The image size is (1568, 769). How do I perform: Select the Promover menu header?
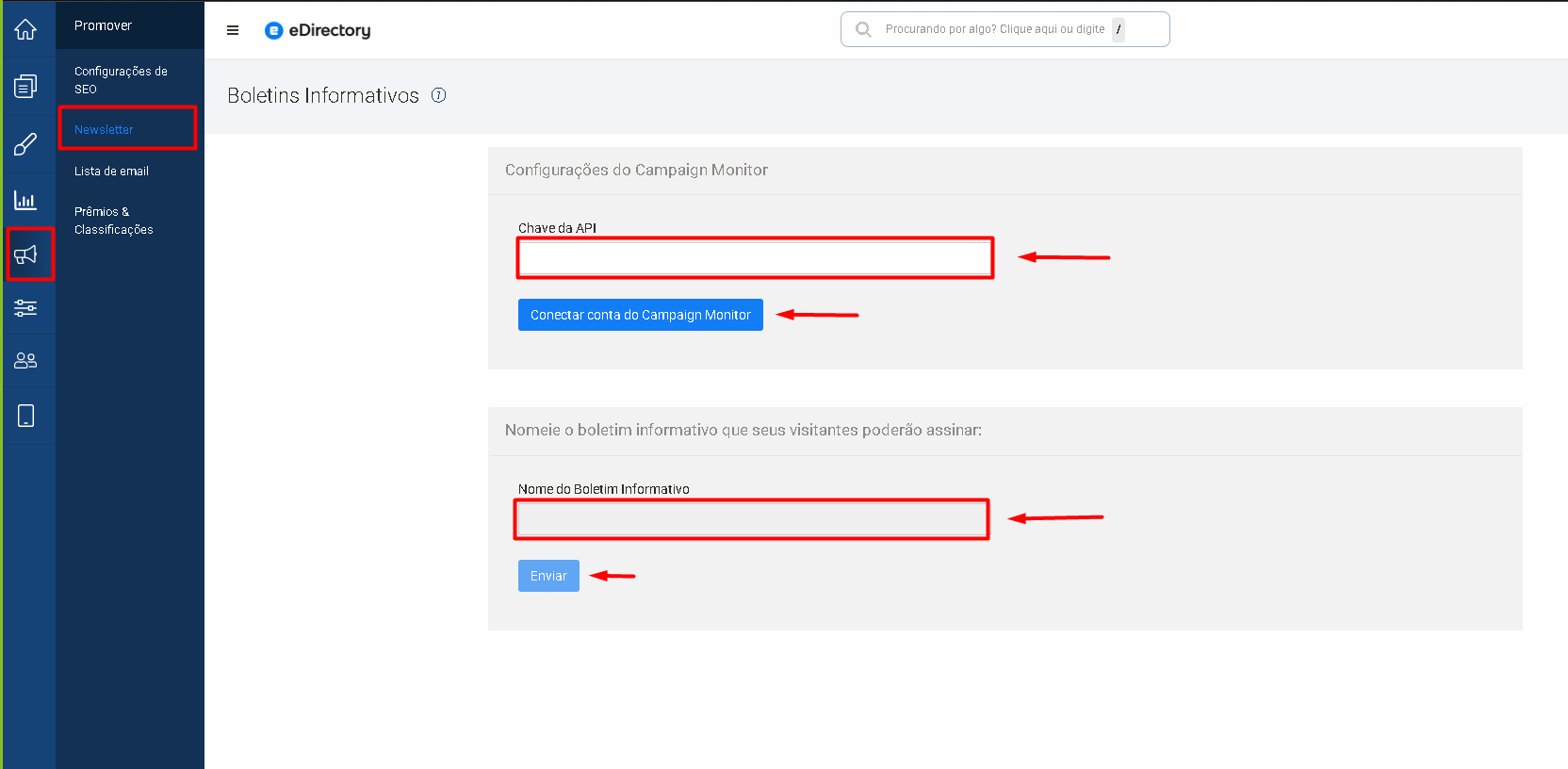(103, 25)
